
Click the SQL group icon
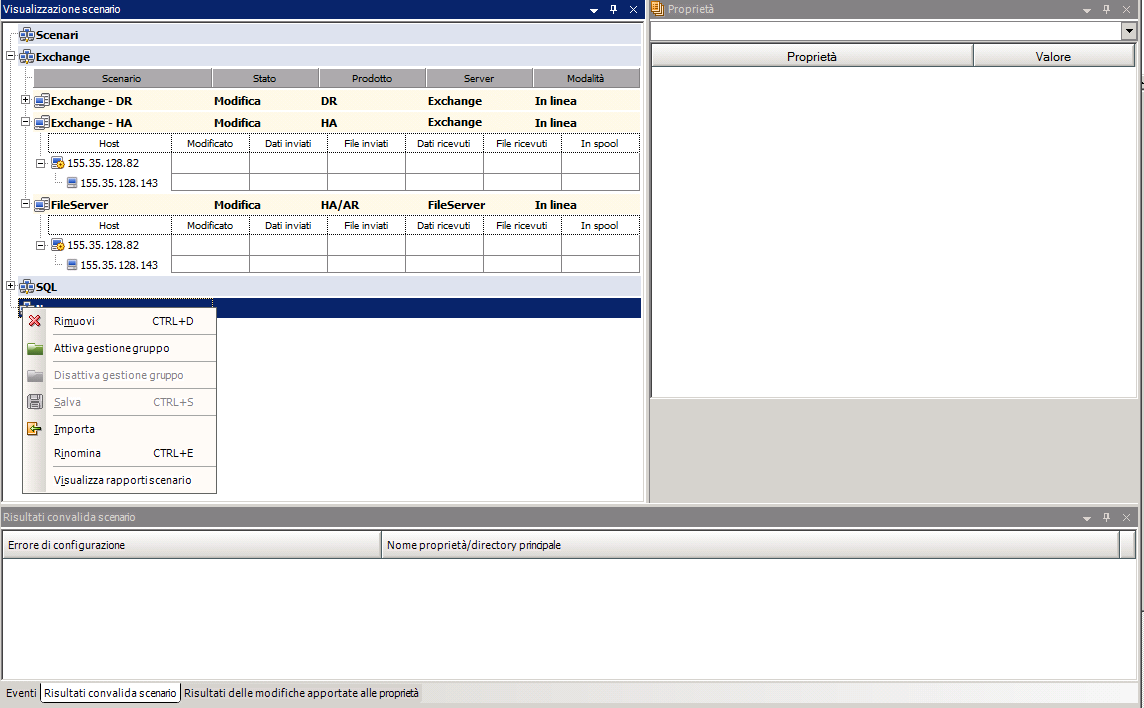[27, 287]
